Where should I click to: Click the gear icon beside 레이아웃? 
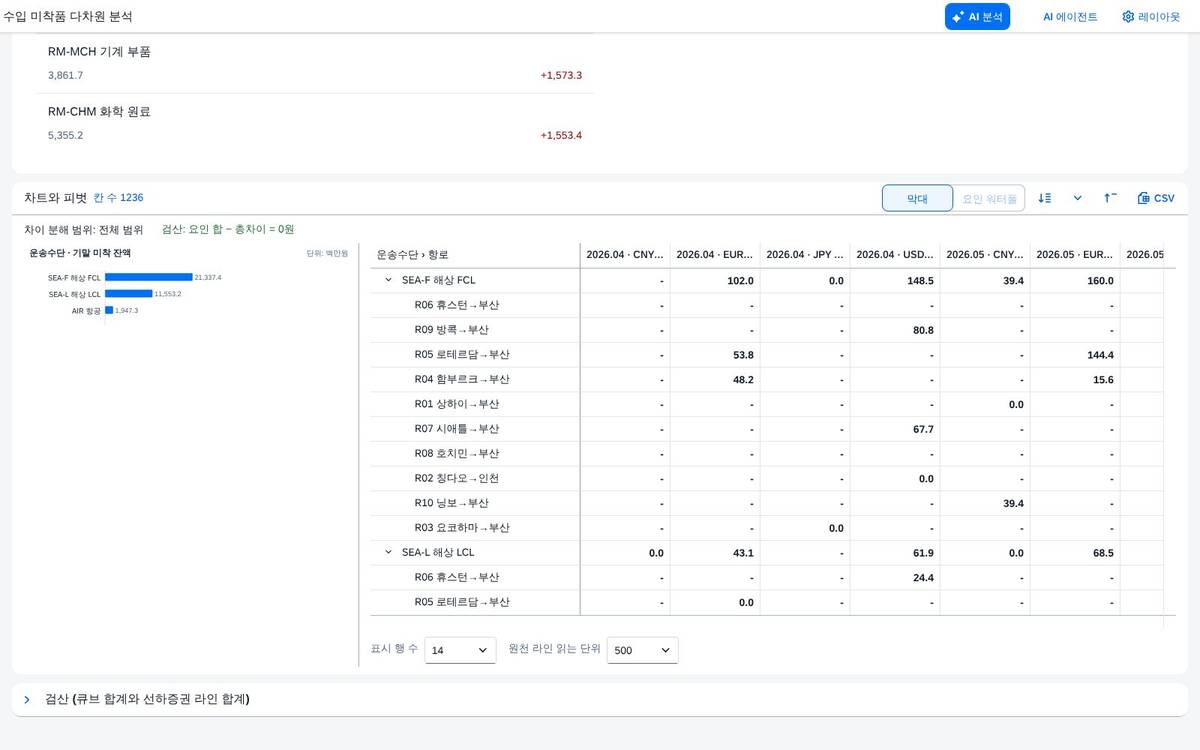(x=1128, y=17)
